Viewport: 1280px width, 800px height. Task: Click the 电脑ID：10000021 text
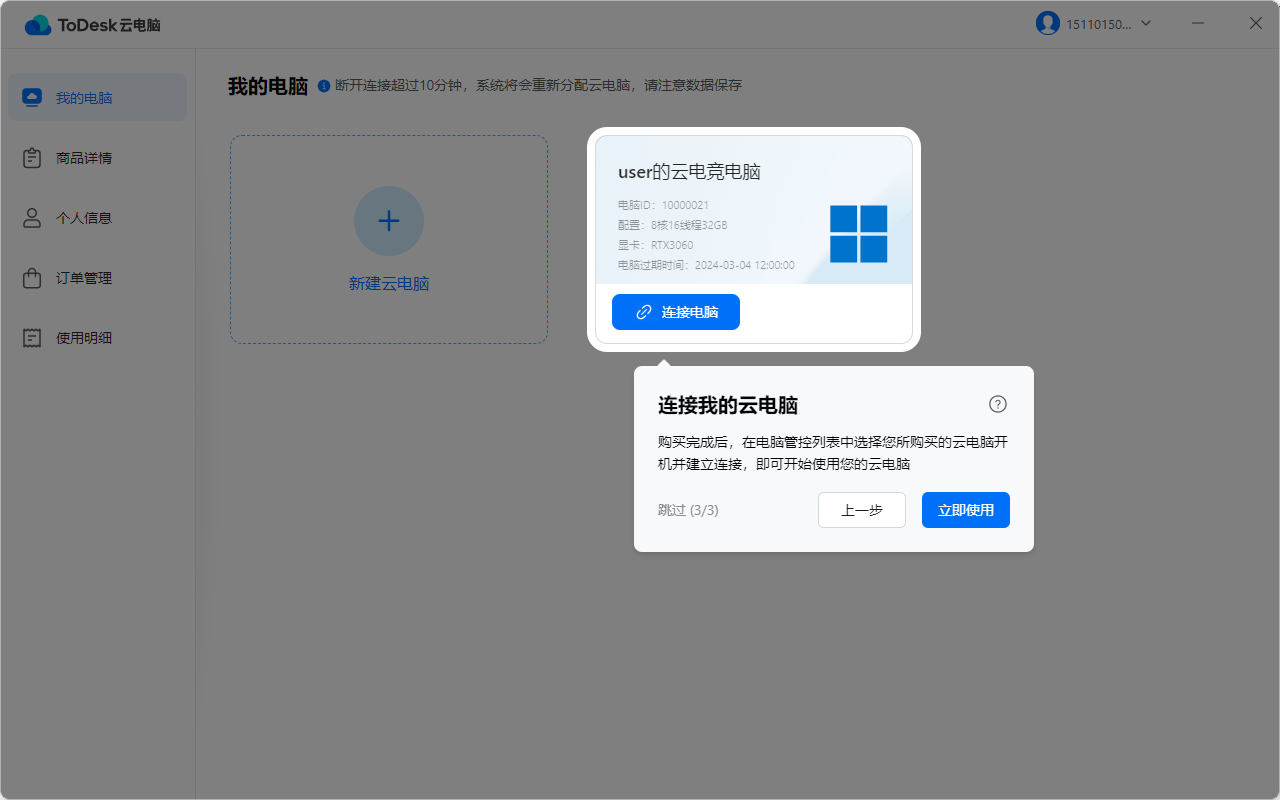point(663,205)
